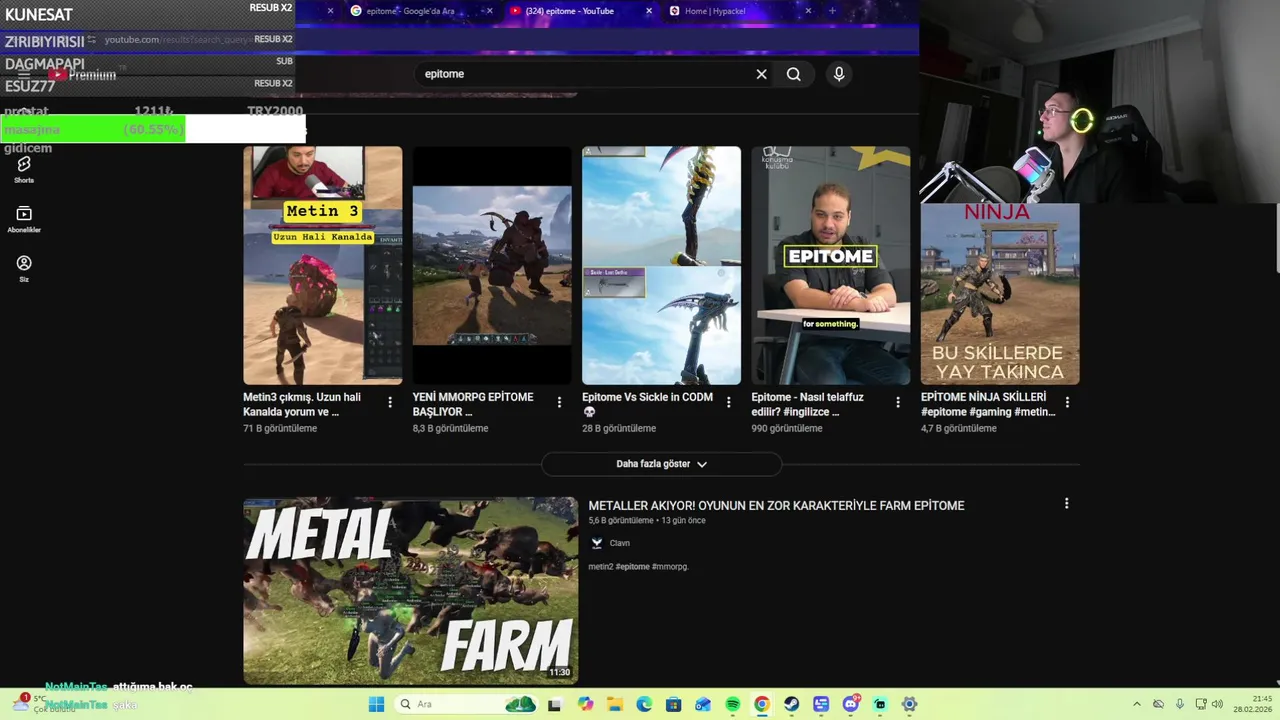Open the Siz profile section
1280x720 pixels.
24,268
